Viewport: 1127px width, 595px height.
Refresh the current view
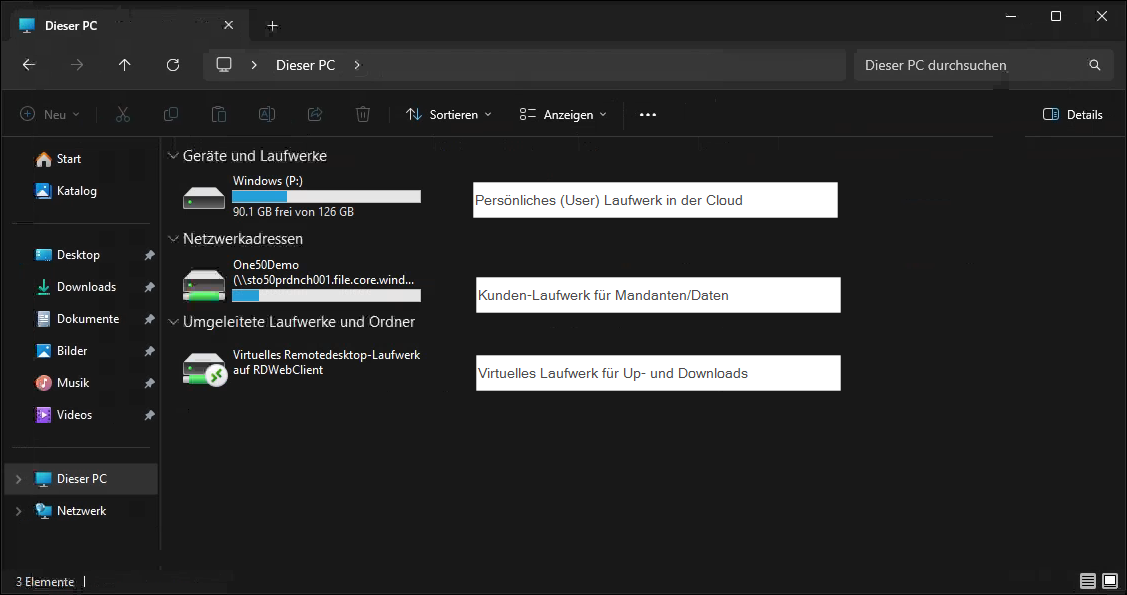click(172, 65)
